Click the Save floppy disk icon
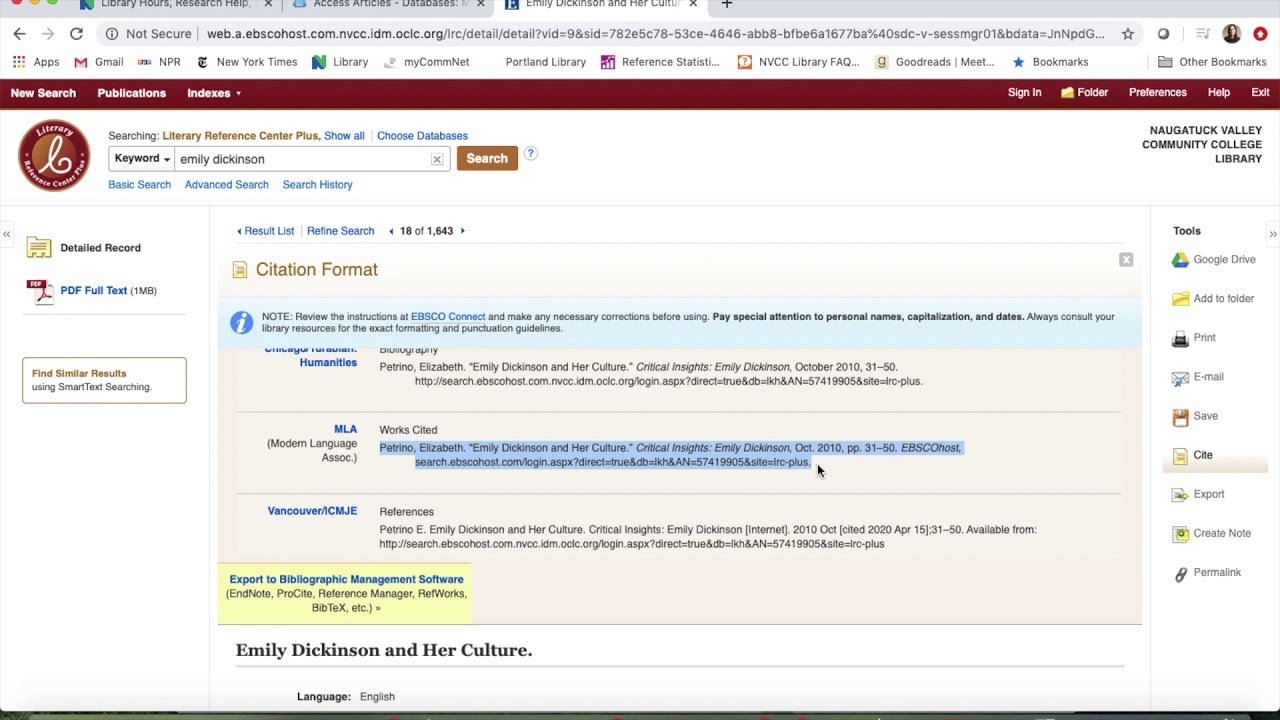 1180,416
